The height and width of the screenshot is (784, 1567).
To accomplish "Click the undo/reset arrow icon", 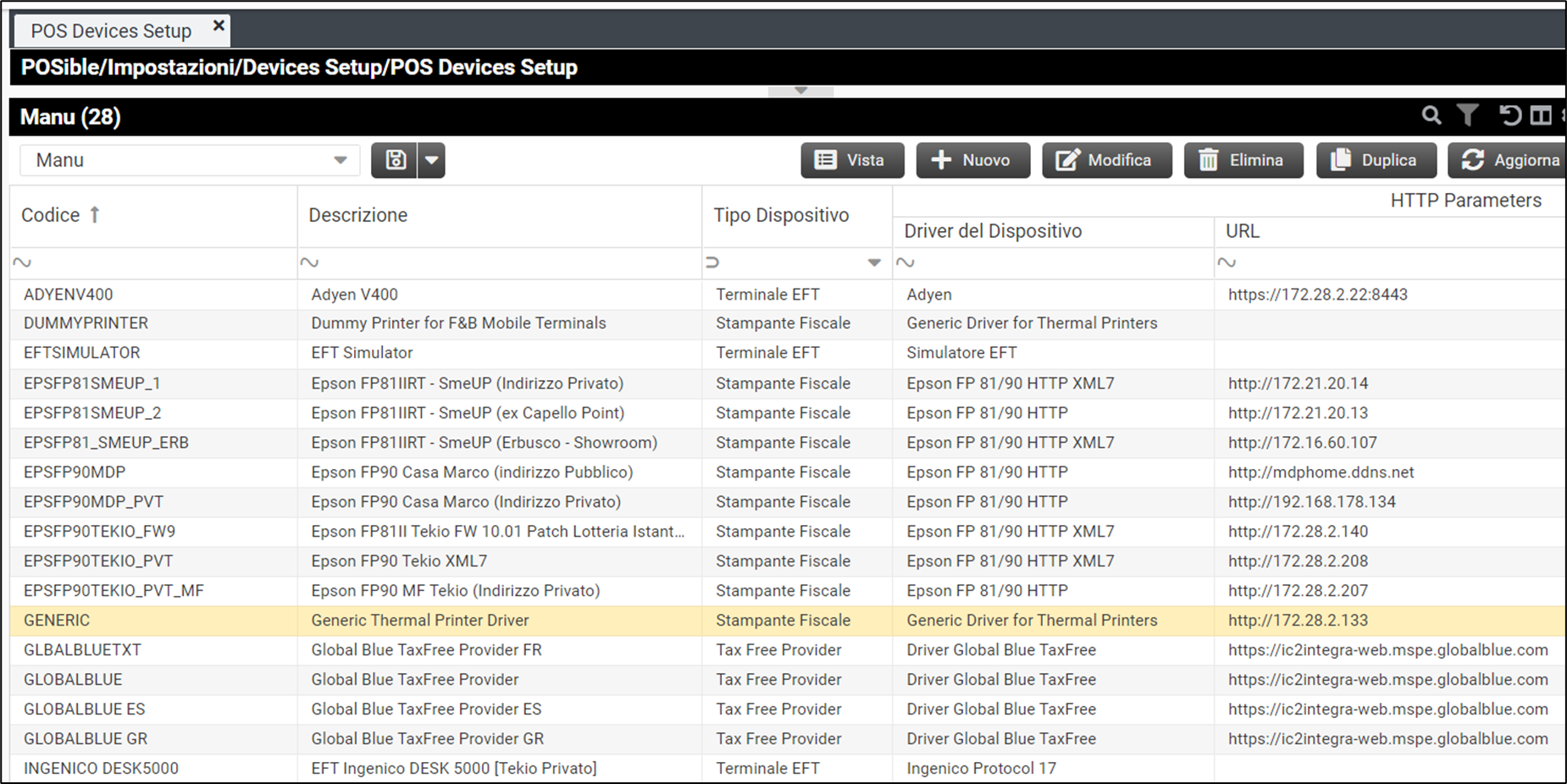I will (x=1509, y=116).
